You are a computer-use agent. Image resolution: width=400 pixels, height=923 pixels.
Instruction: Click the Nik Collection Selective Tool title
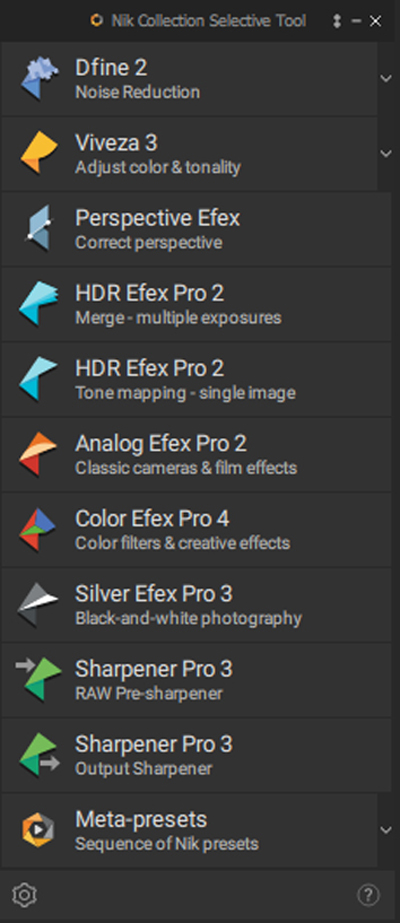pos(209,21)
